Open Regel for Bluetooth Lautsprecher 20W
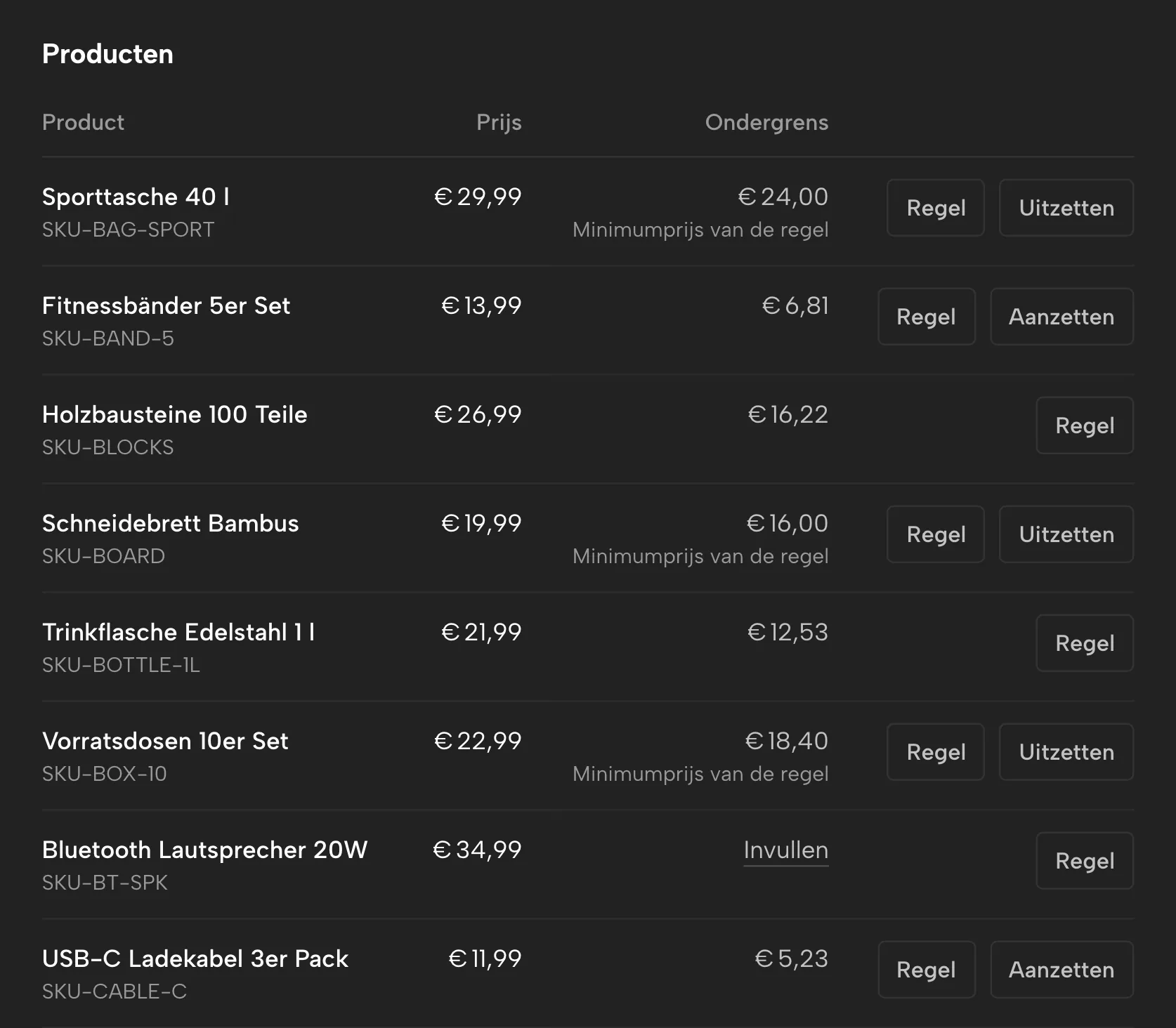The width and height of the screenshot is (1176, 1028). [x=1085, y=861]
